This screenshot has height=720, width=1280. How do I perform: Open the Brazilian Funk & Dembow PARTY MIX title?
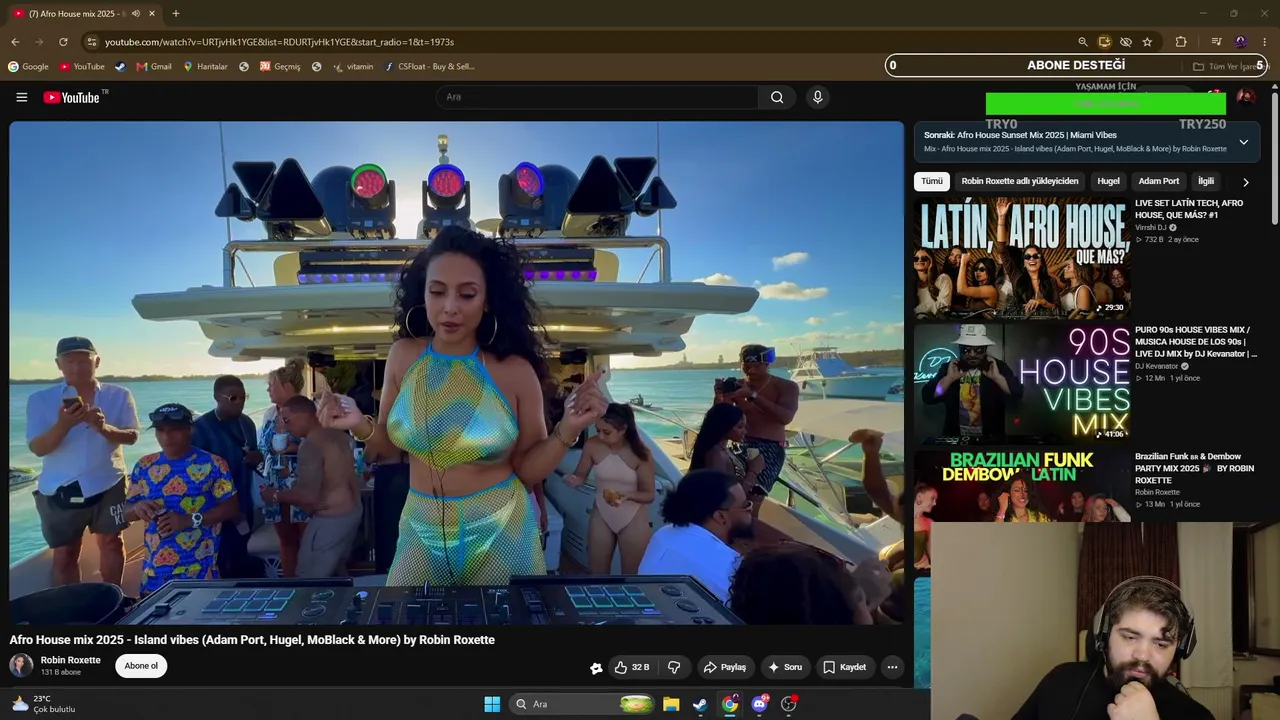pos(1194,468)
